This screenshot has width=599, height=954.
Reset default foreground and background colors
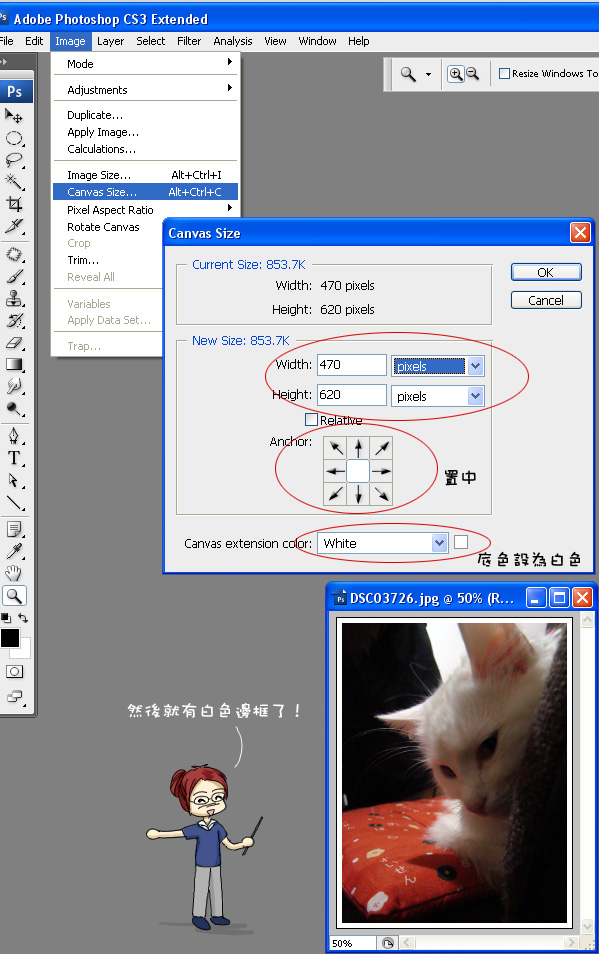tap(6, 618)
